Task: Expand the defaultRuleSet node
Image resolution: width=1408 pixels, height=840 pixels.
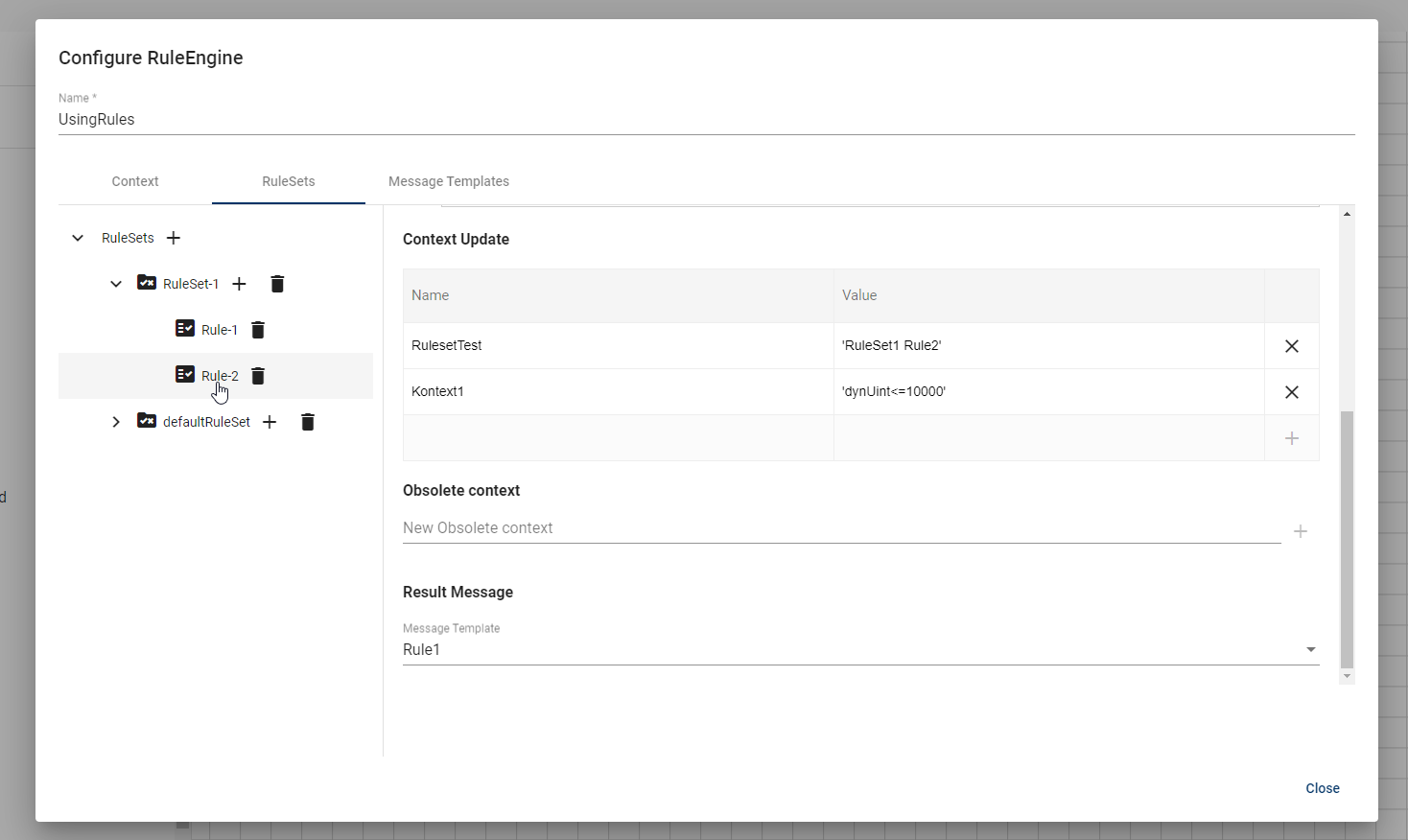Action: coord(116,422)
